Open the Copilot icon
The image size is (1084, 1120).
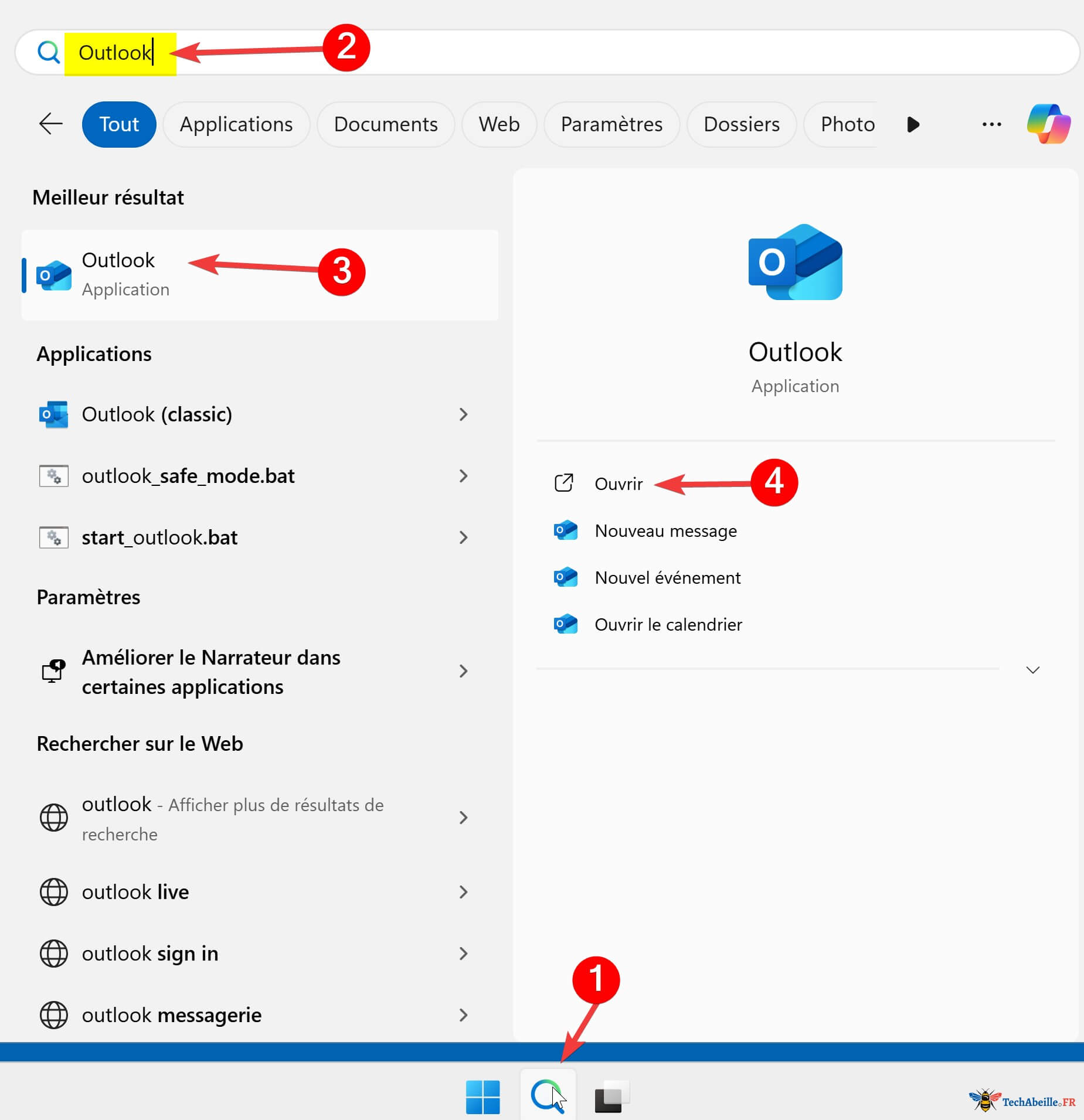[1048, 124]
